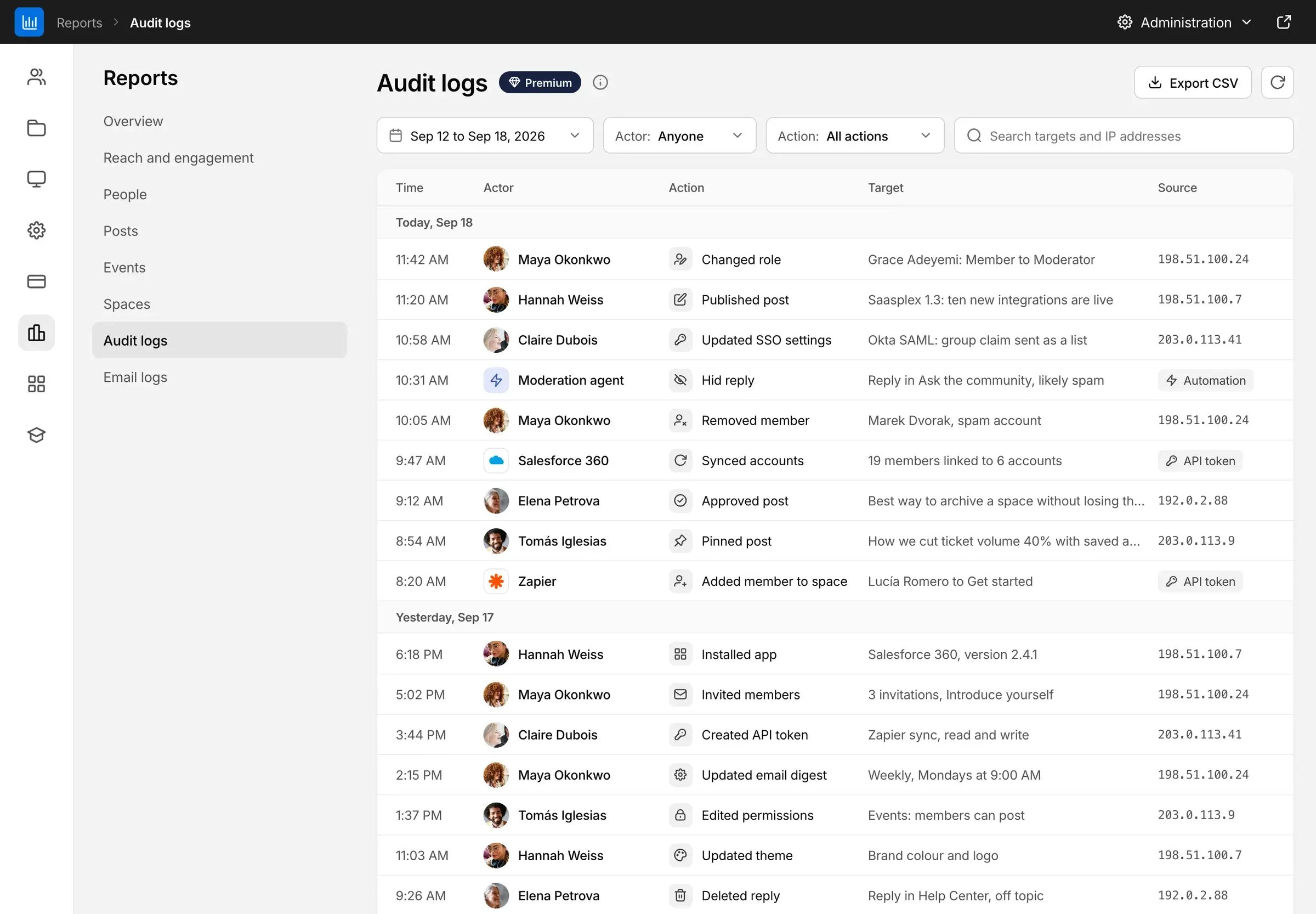The width and height of the screenshot is (1316, 914).
Task: Focus the Search targets and IP addresses field
Action: coord(1123,136)
